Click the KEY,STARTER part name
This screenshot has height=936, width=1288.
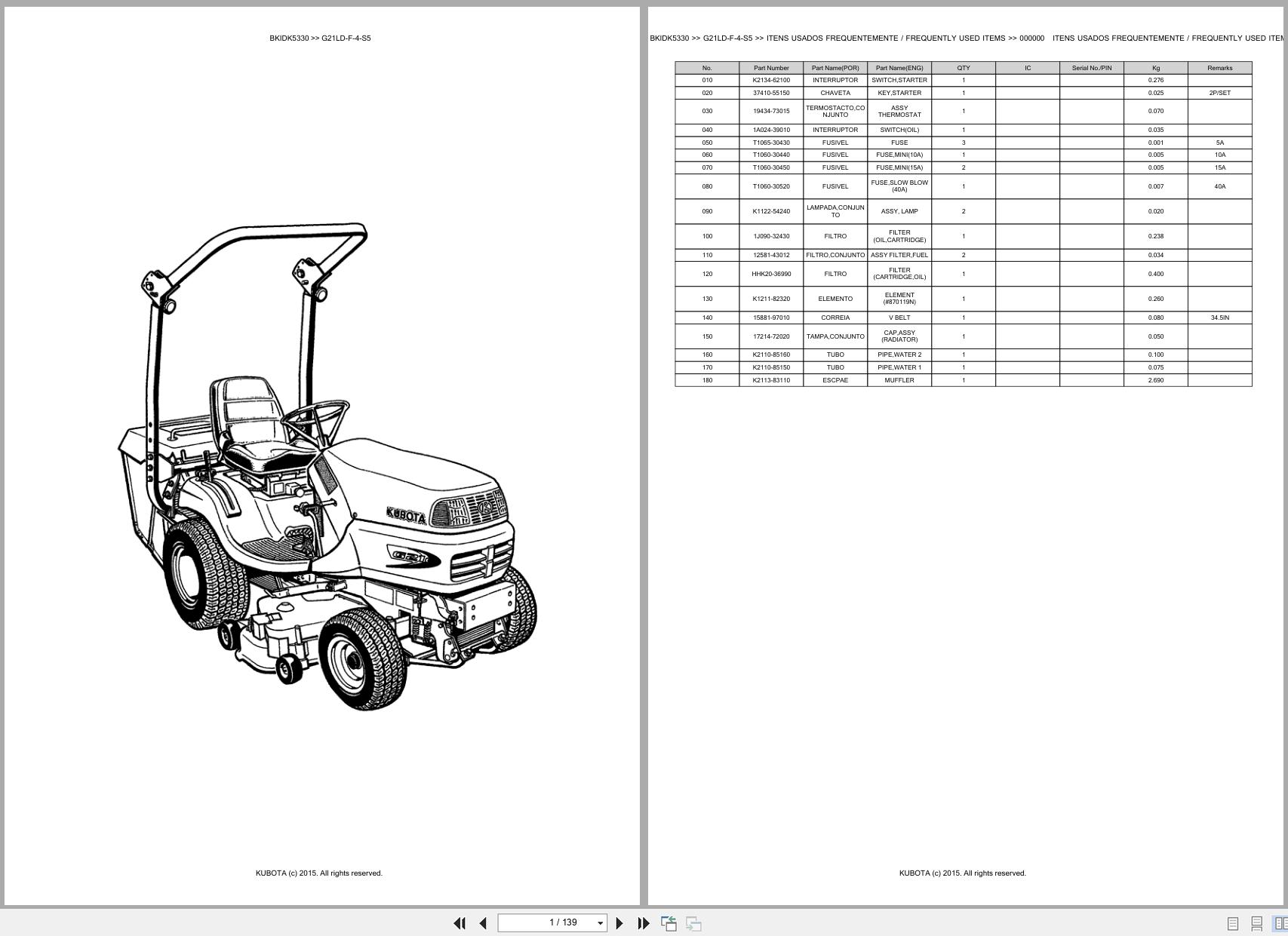[899, 93]
